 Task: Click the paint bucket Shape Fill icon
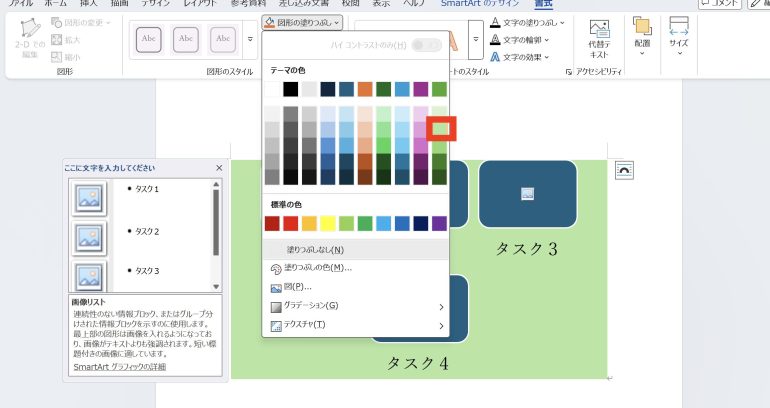coord(269,23)
